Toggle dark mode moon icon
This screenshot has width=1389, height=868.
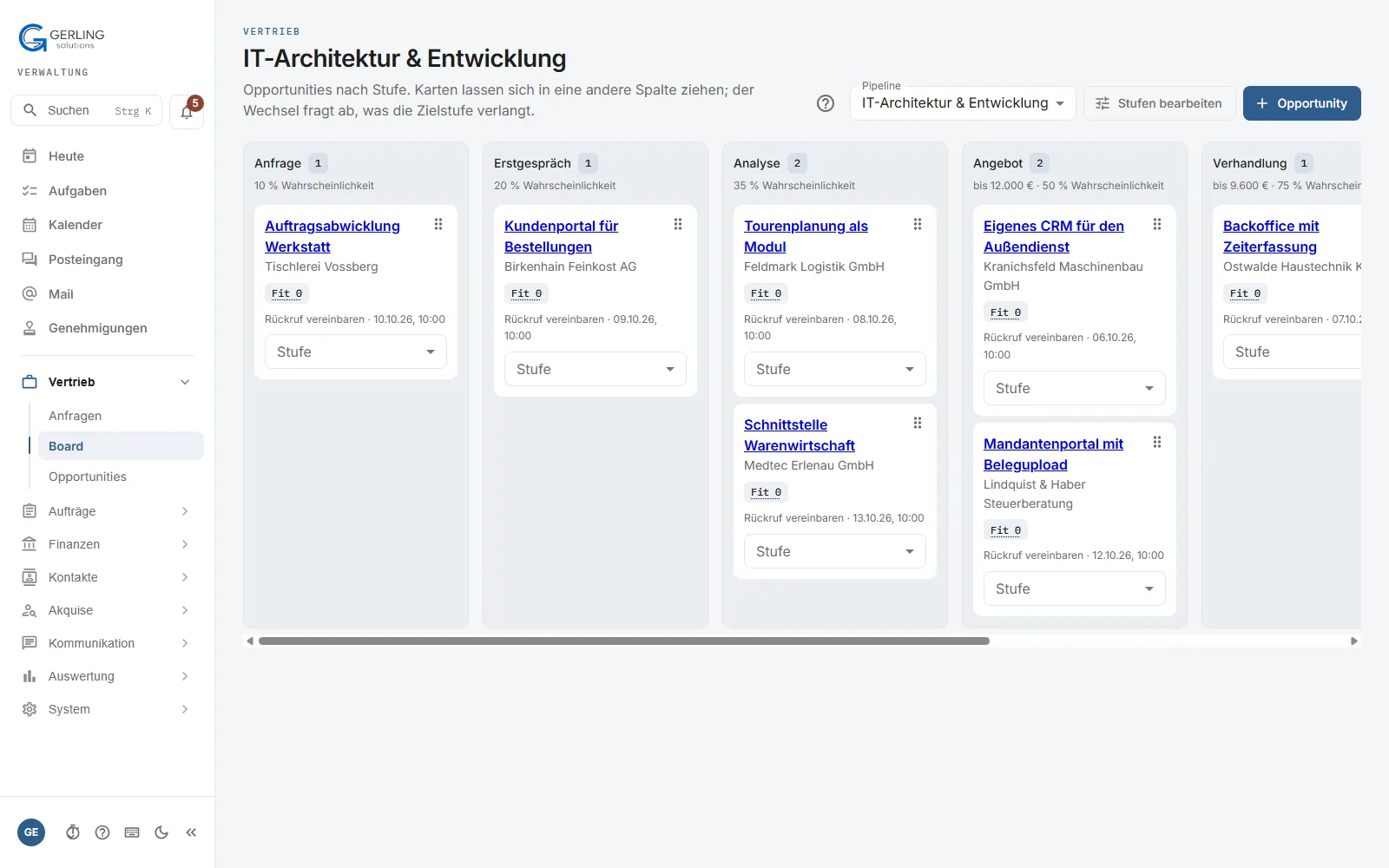(x=161, y=832)
